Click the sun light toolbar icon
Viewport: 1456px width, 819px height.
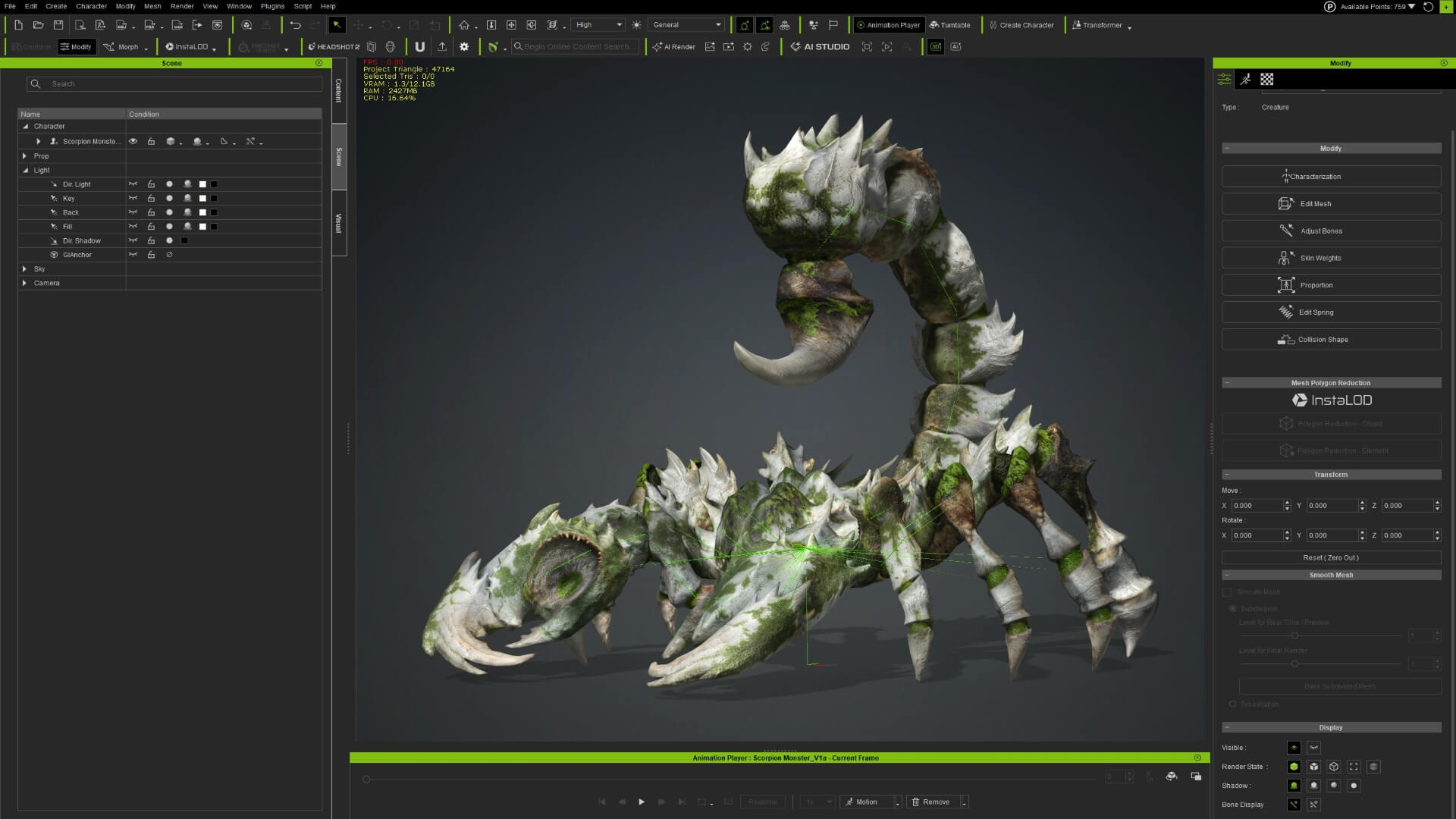click(x=636, y=25)
